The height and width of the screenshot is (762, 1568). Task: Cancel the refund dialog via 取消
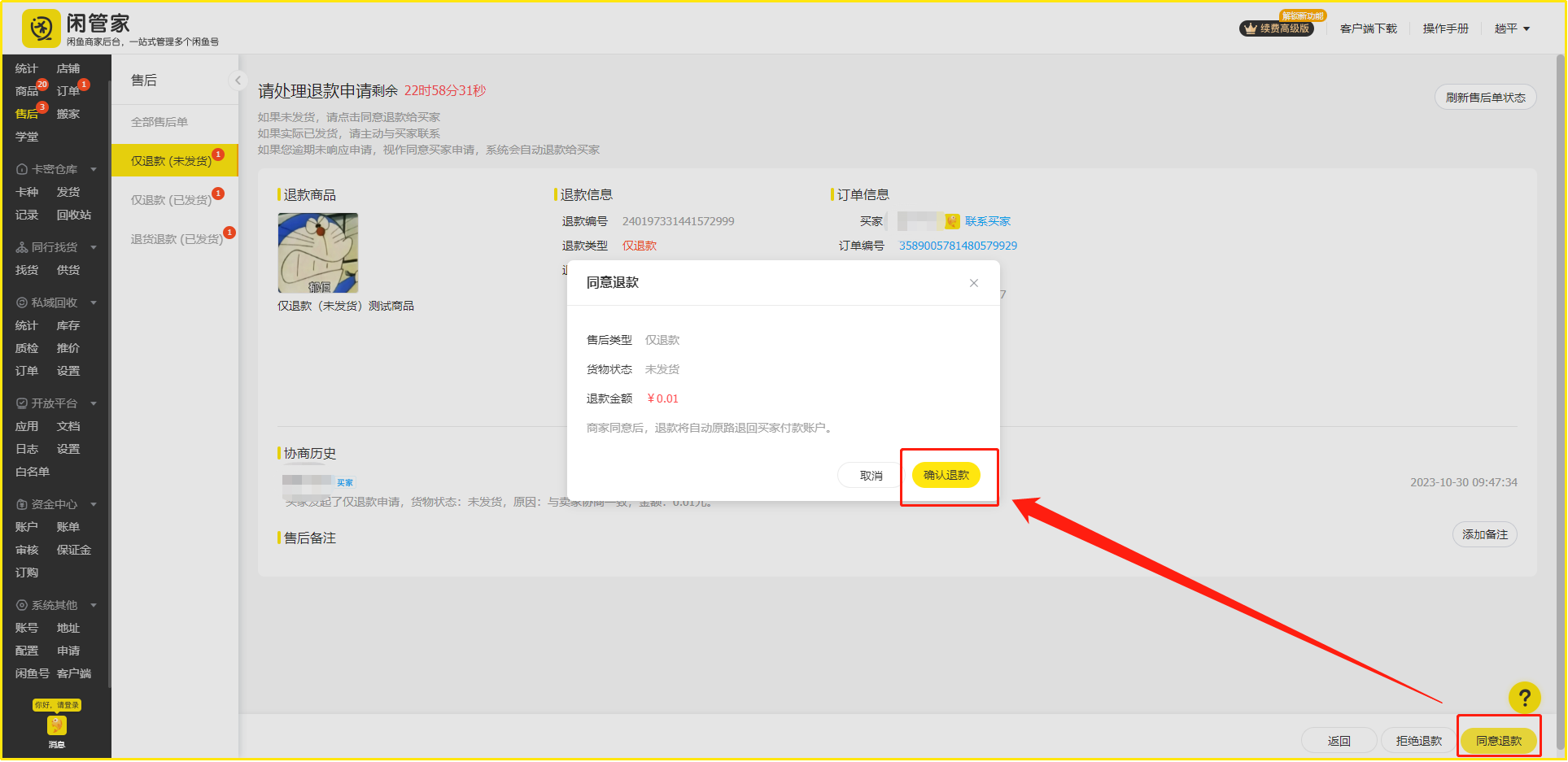870,476
